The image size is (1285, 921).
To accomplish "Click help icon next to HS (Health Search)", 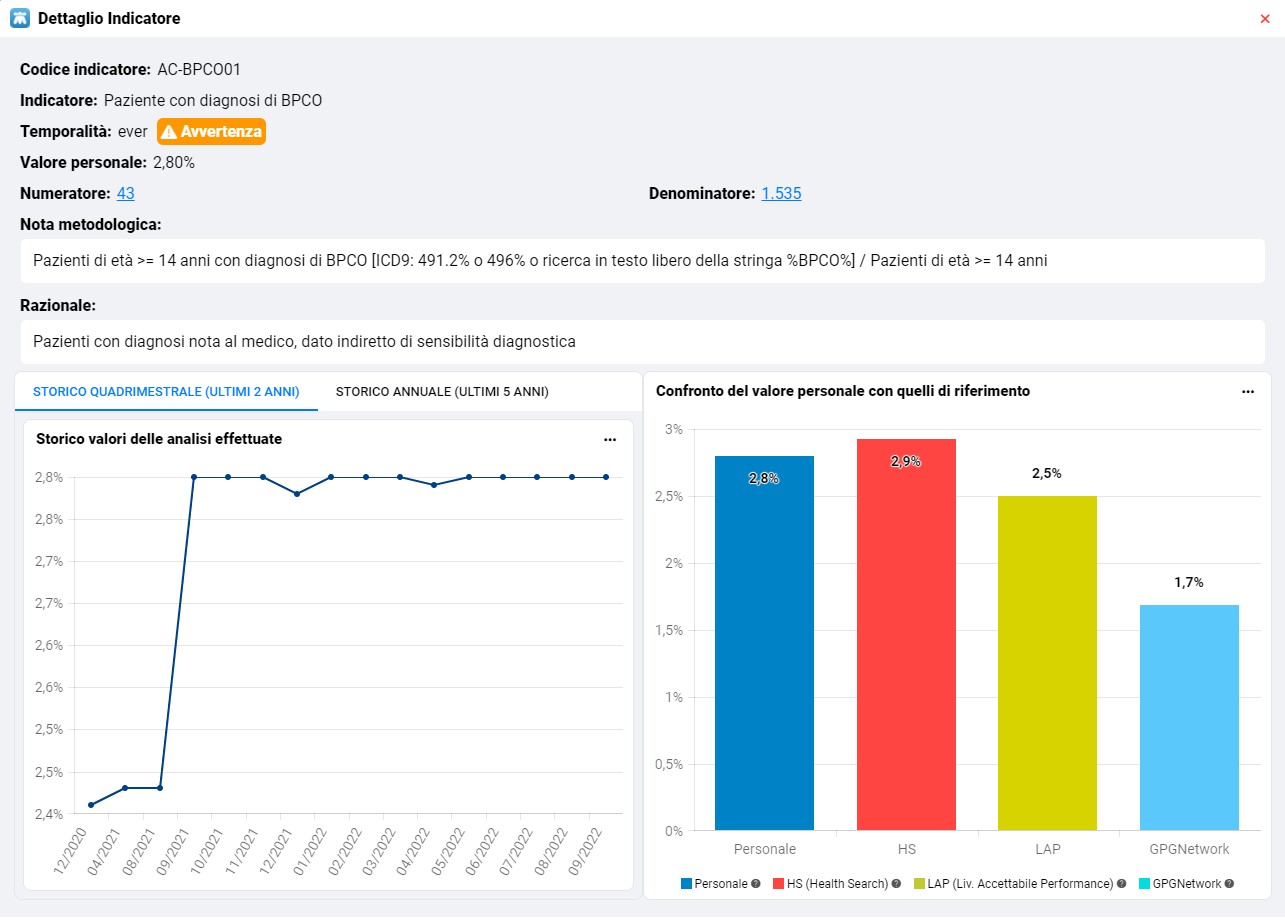I will [x=896, y=884].
